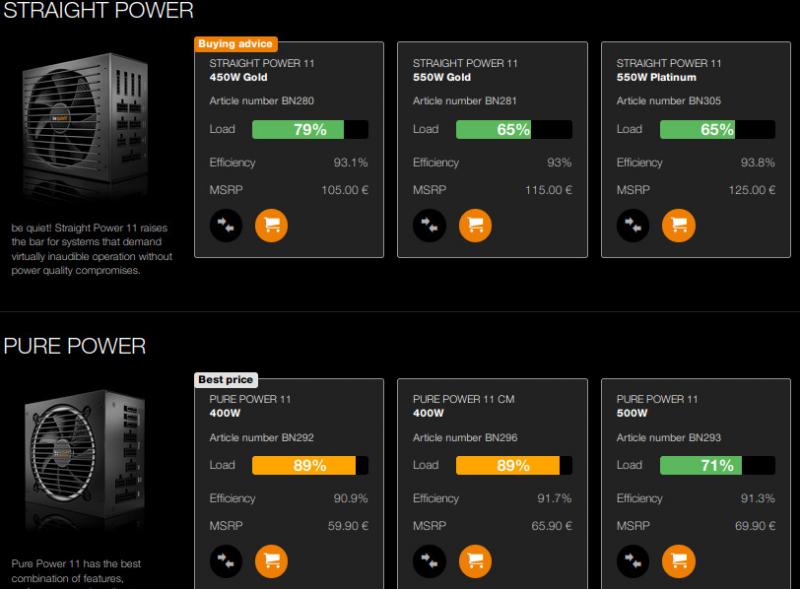This screenshot has width=800, height=589.
Task: Click the PURE POWER section heading
Action: [x=74, y=346]
